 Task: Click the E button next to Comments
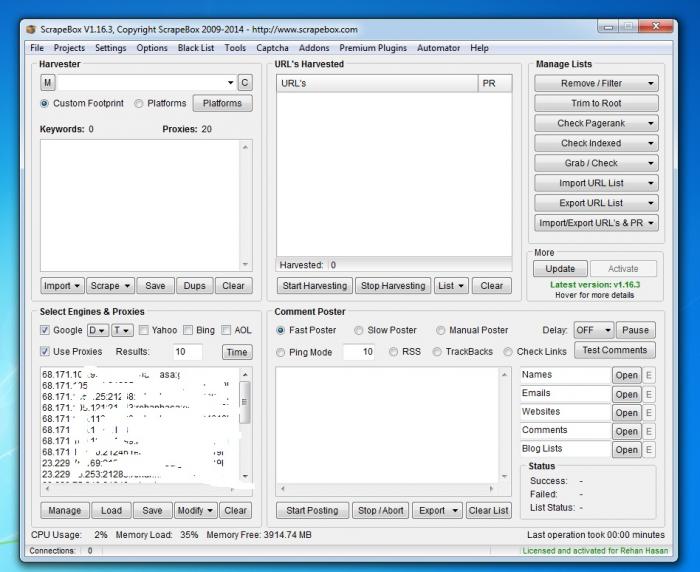point(649,431)
